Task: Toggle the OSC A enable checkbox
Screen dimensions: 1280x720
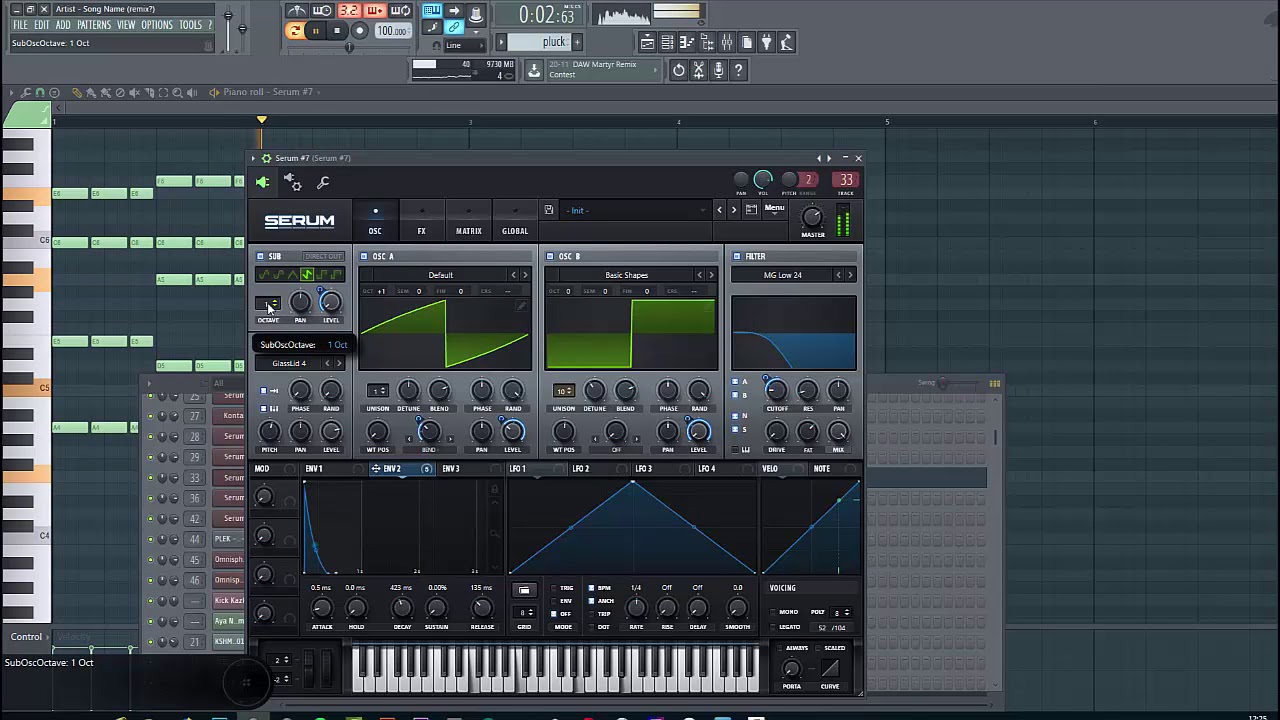Action: [364, 256]
